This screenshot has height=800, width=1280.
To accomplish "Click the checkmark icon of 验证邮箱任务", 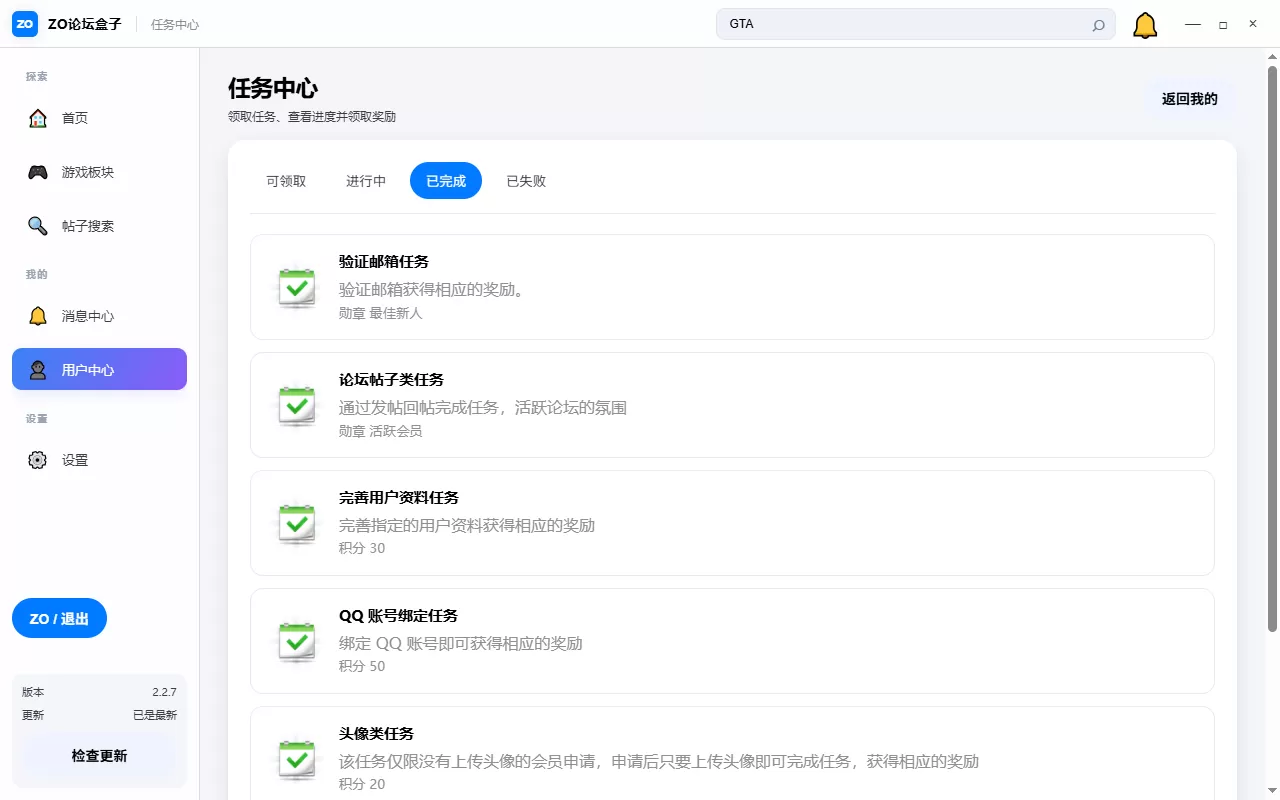I will 297,287.
